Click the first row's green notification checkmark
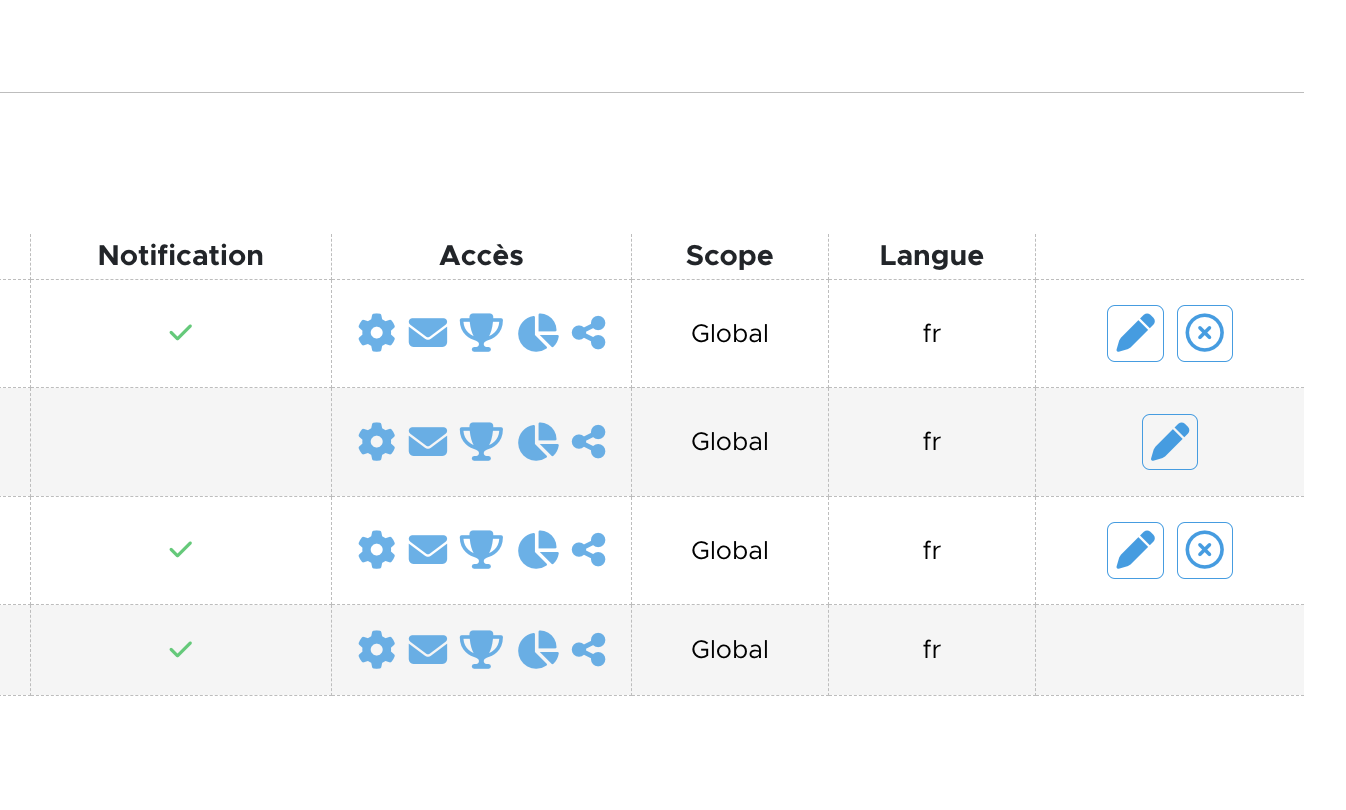1346x810 pixels. tap(180, 332)
